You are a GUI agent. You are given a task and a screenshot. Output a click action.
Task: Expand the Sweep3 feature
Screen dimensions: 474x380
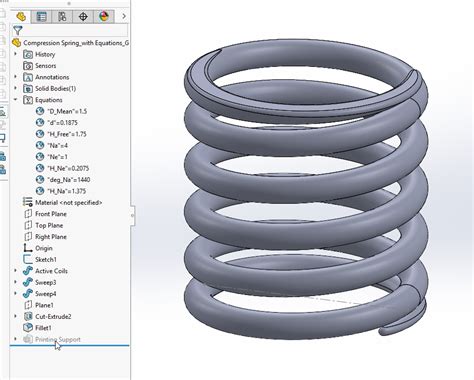point(15,282)
